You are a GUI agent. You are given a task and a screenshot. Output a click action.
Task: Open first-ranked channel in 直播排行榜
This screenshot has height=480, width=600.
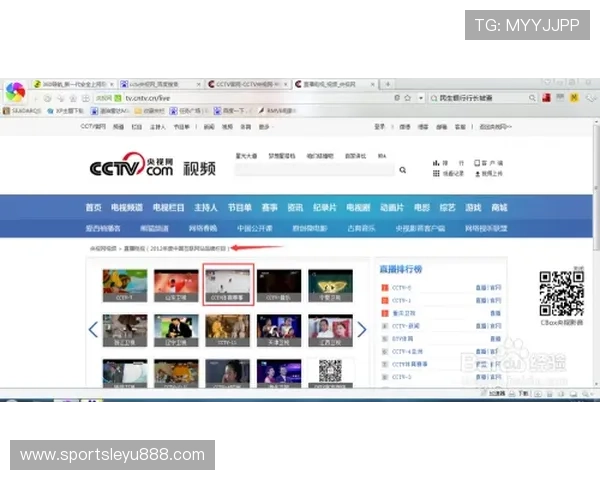402,287
